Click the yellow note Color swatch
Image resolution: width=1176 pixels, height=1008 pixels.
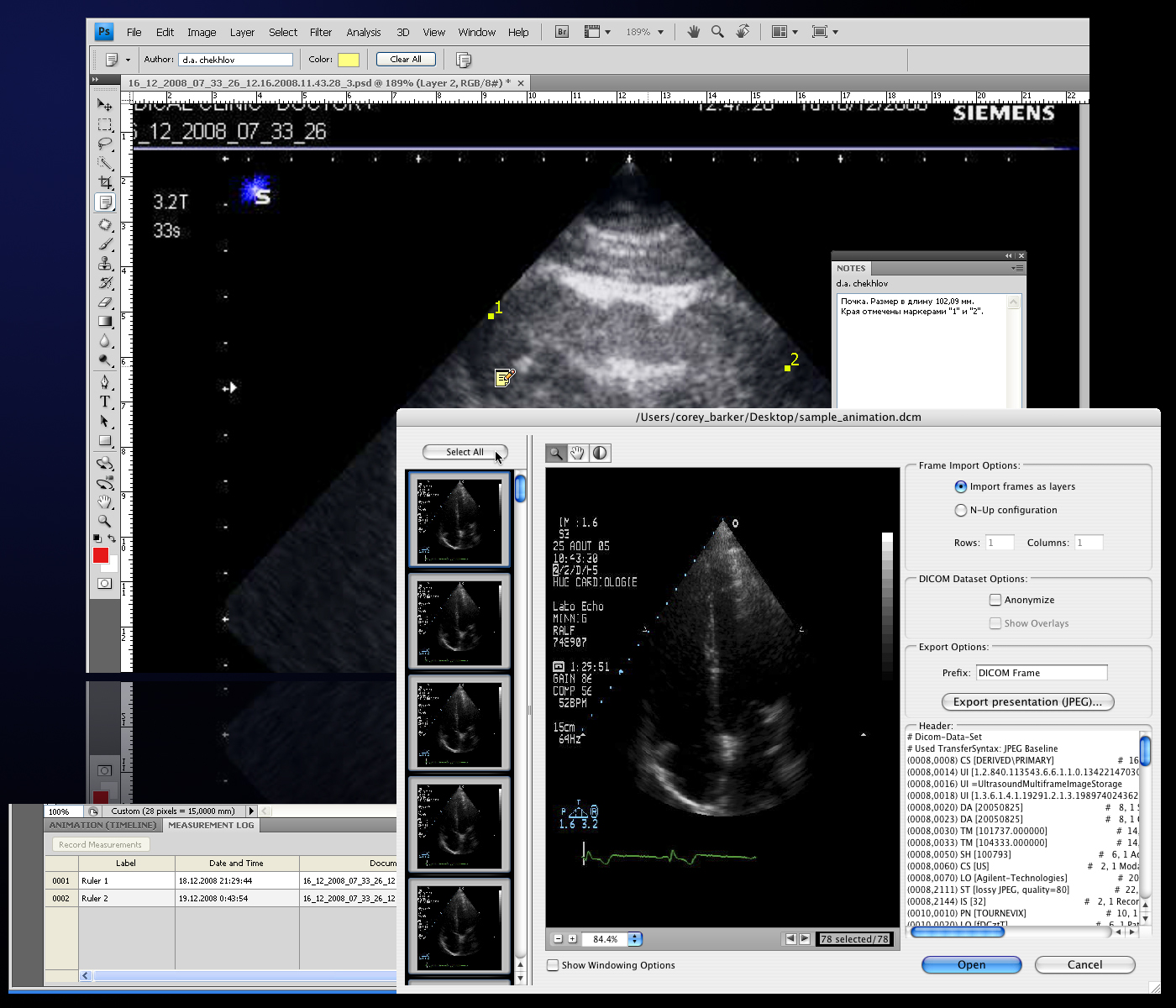tap(349, 60)
